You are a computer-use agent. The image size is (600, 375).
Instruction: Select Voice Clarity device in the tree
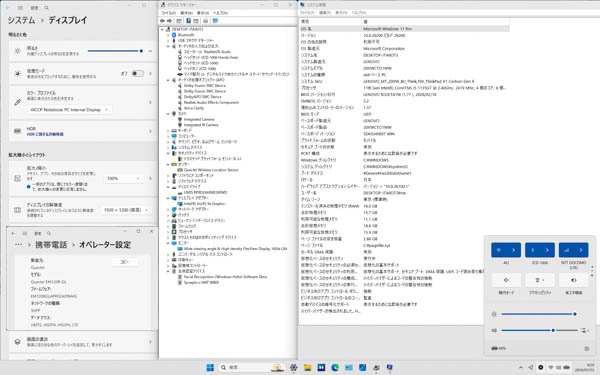pos(194,108)
